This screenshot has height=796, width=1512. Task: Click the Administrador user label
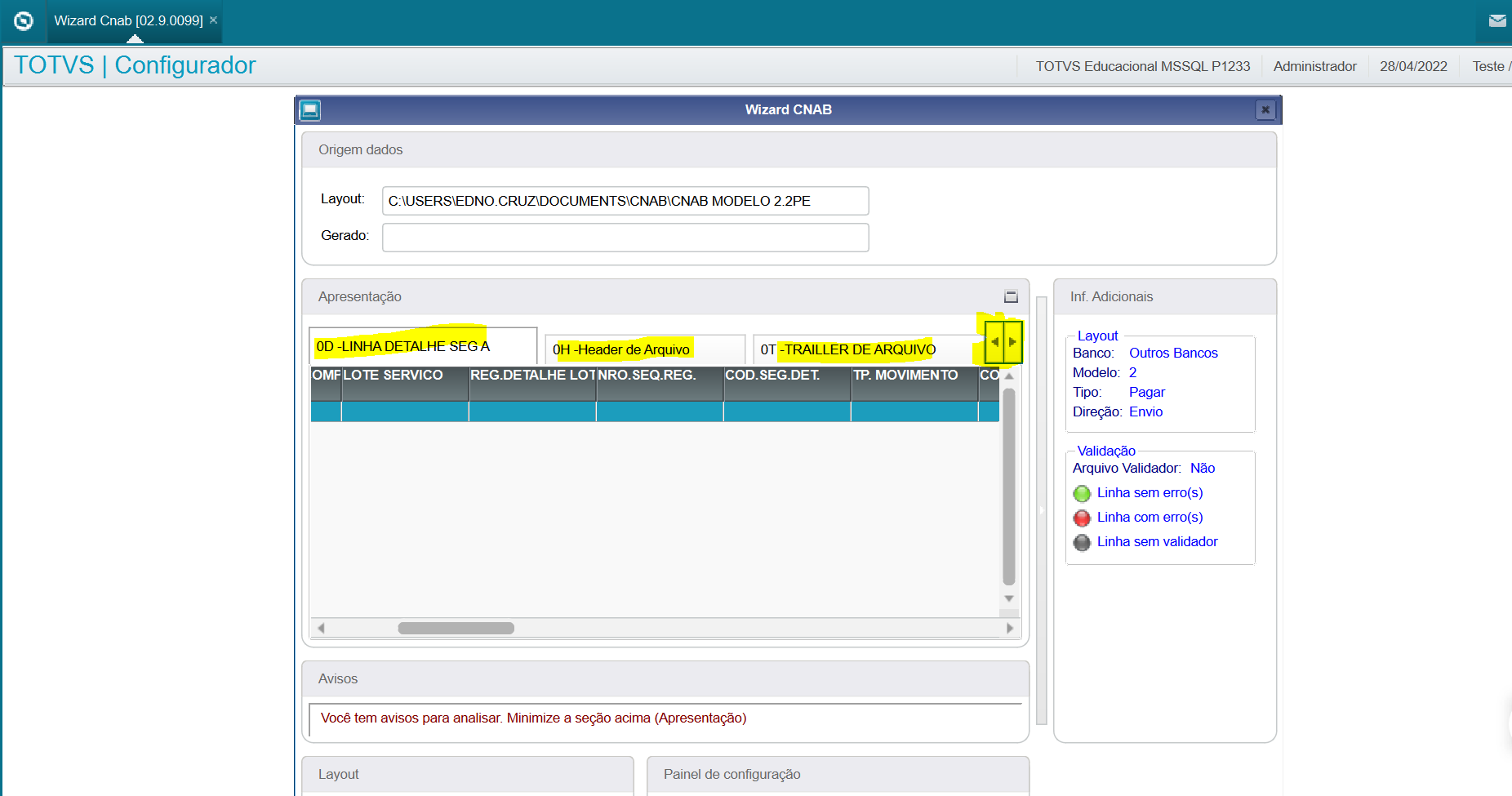1314,66
